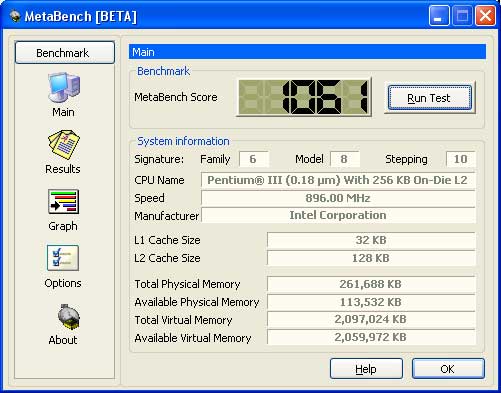Click the System information group label
This screenshot has width=501, height=393.
tap(183, 141)
